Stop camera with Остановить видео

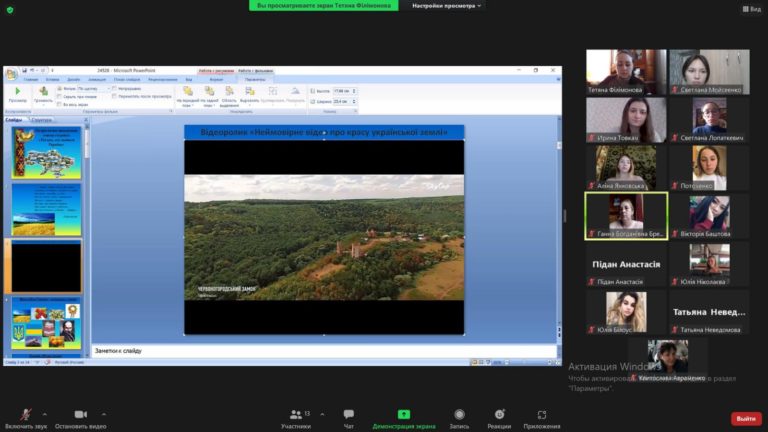(79, 416)
